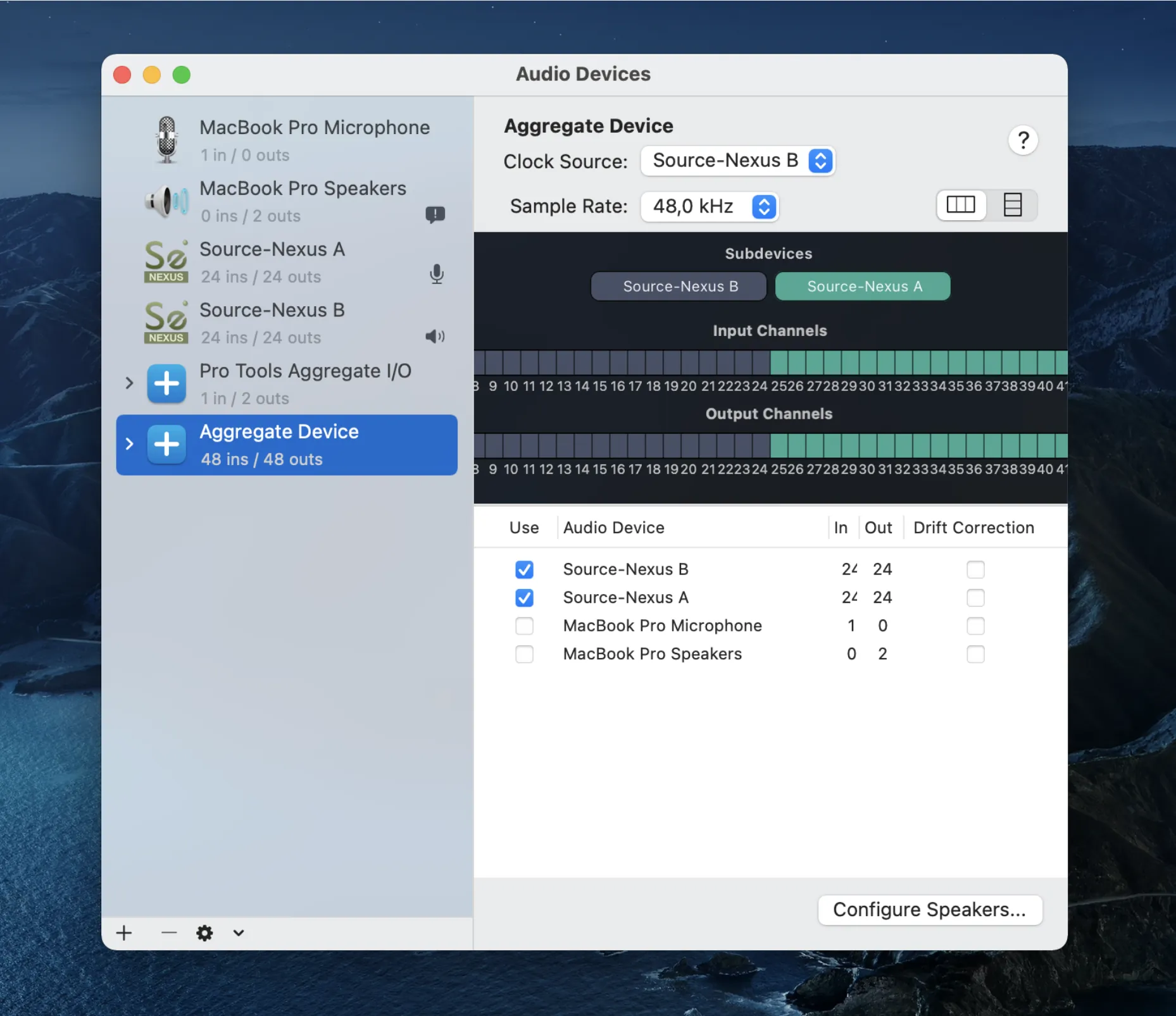Screen dimensions: 1176x1016
Task: Click the "1 in / 2 outs" channel count
Action: pyautogui.click(x=245, y=399)
